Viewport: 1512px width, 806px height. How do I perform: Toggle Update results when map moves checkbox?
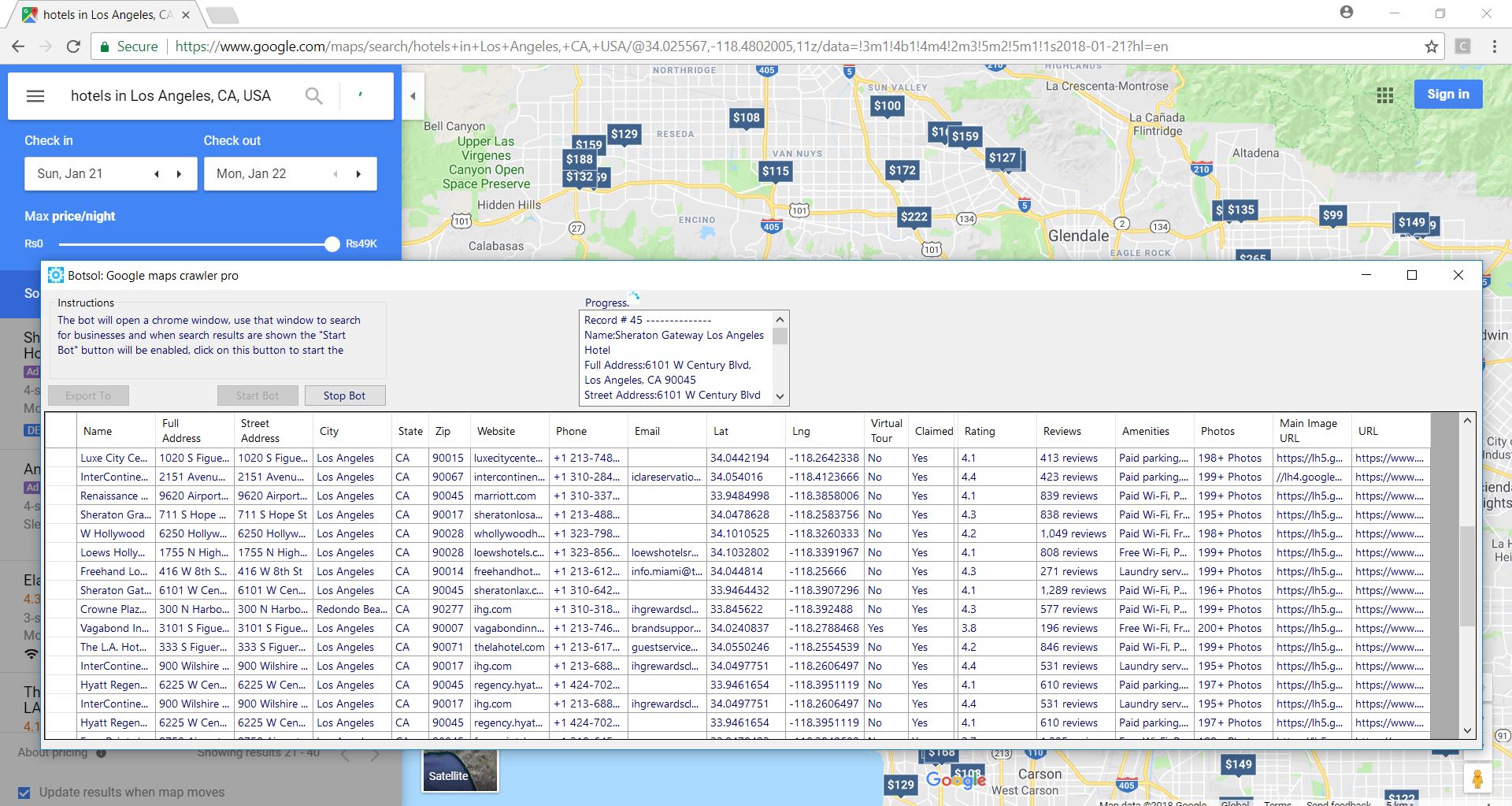pos(24,793)
